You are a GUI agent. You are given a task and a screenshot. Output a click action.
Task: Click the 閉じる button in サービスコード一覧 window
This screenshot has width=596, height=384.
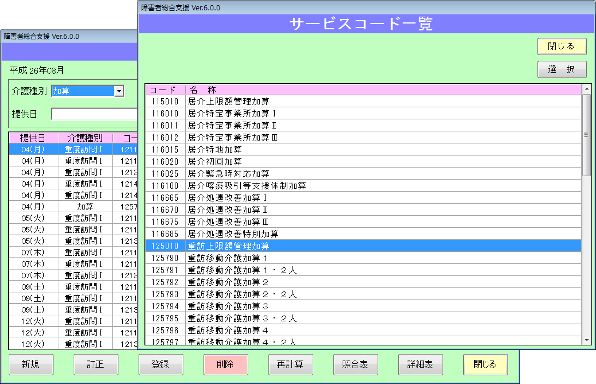[x=561, y=46]
